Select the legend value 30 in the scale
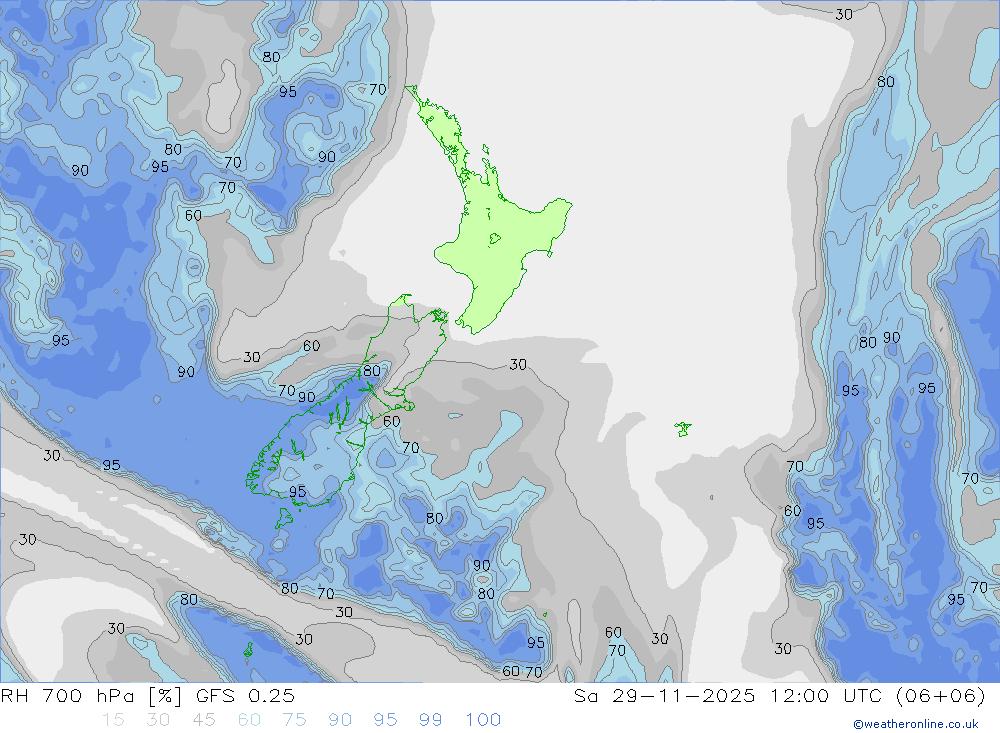Image resolution: width=1000 pixels, height=733 pixels. pyautogui.click(x=158, y=720)
